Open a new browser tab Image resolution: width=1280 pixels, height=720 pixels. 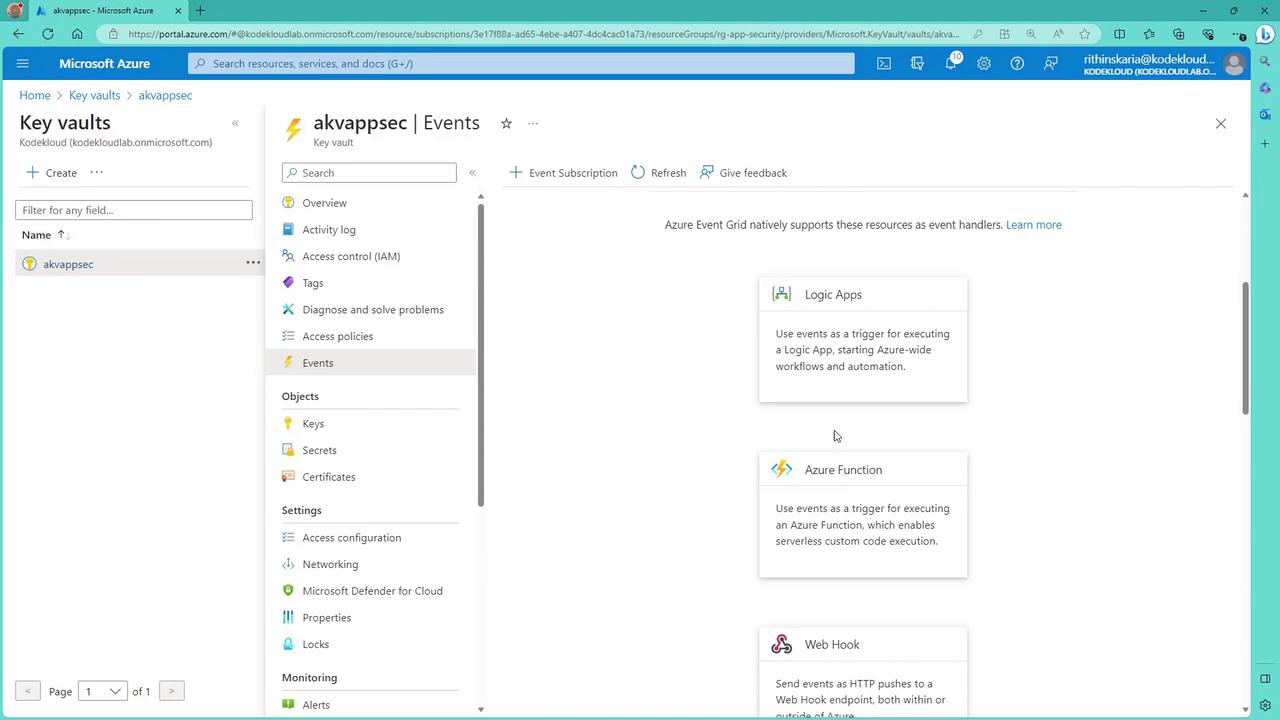click(200, 11)
